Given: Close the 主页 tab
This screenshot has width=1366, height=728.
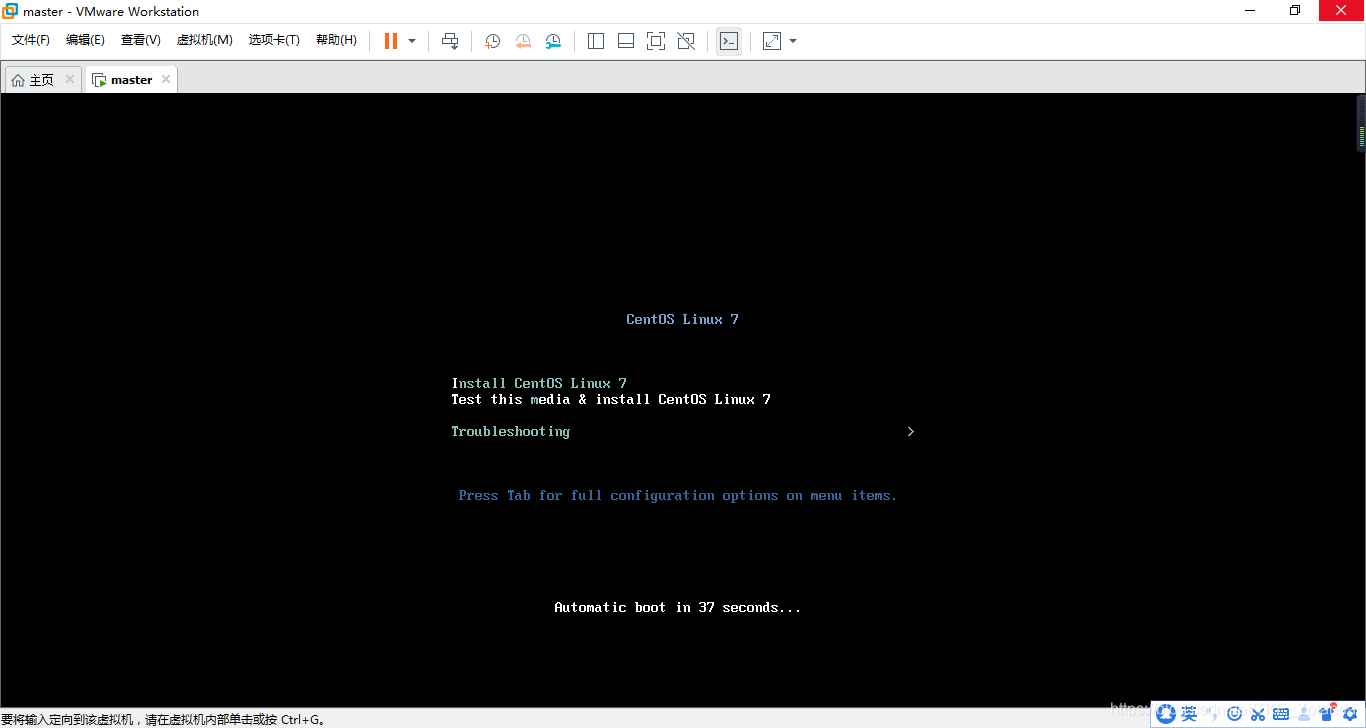Looking at the screenshot, I should click(x=70, y=79).
